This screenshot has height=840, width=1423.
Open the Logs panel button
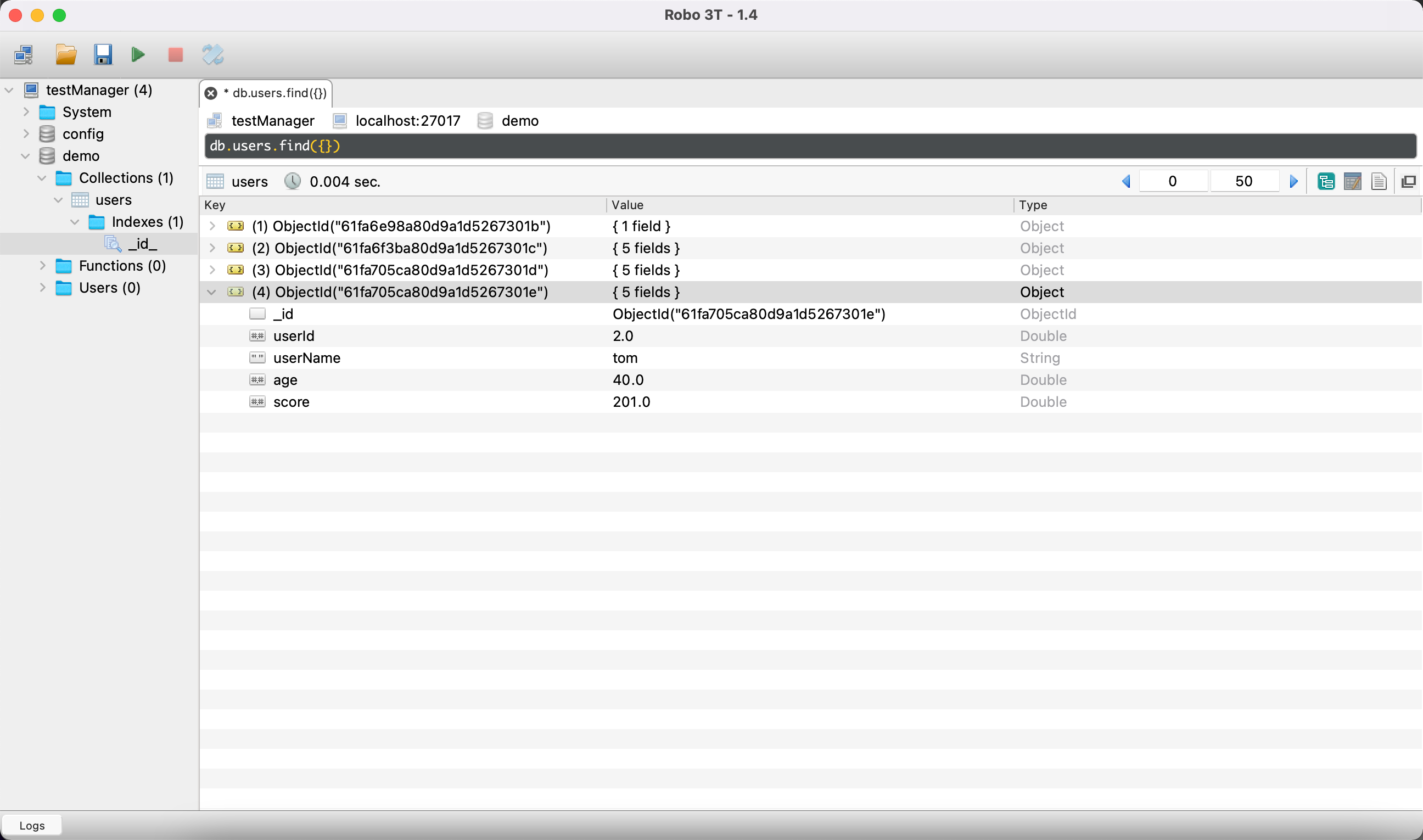point(32,825)
